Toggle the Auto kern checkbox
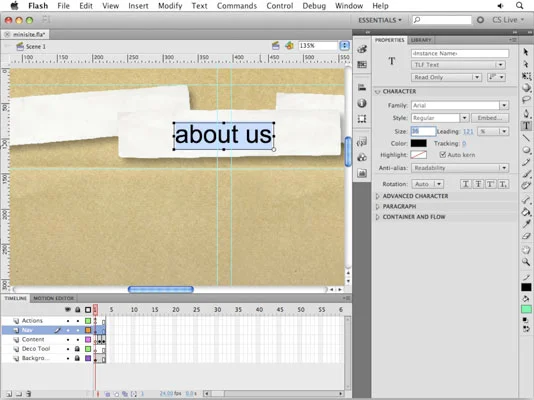534x400 pixels. point(443,155)
